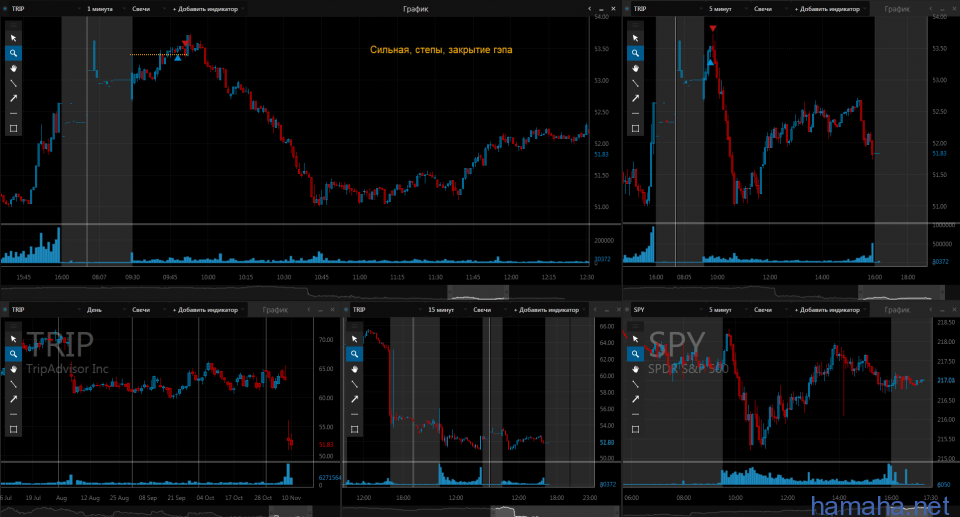Choose the hand pan tool in TRIP 1-minute chart
960x517 pixels.
(13, 68)
